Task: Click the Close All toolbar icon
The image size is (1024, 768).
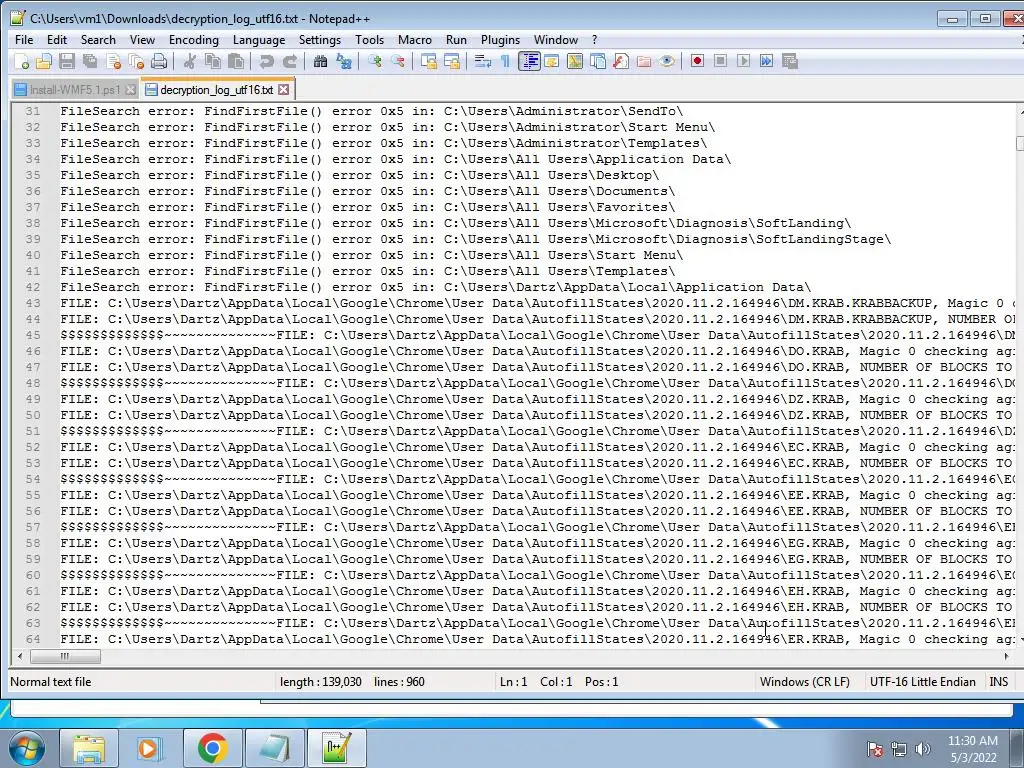Action: tap(136, 61)
